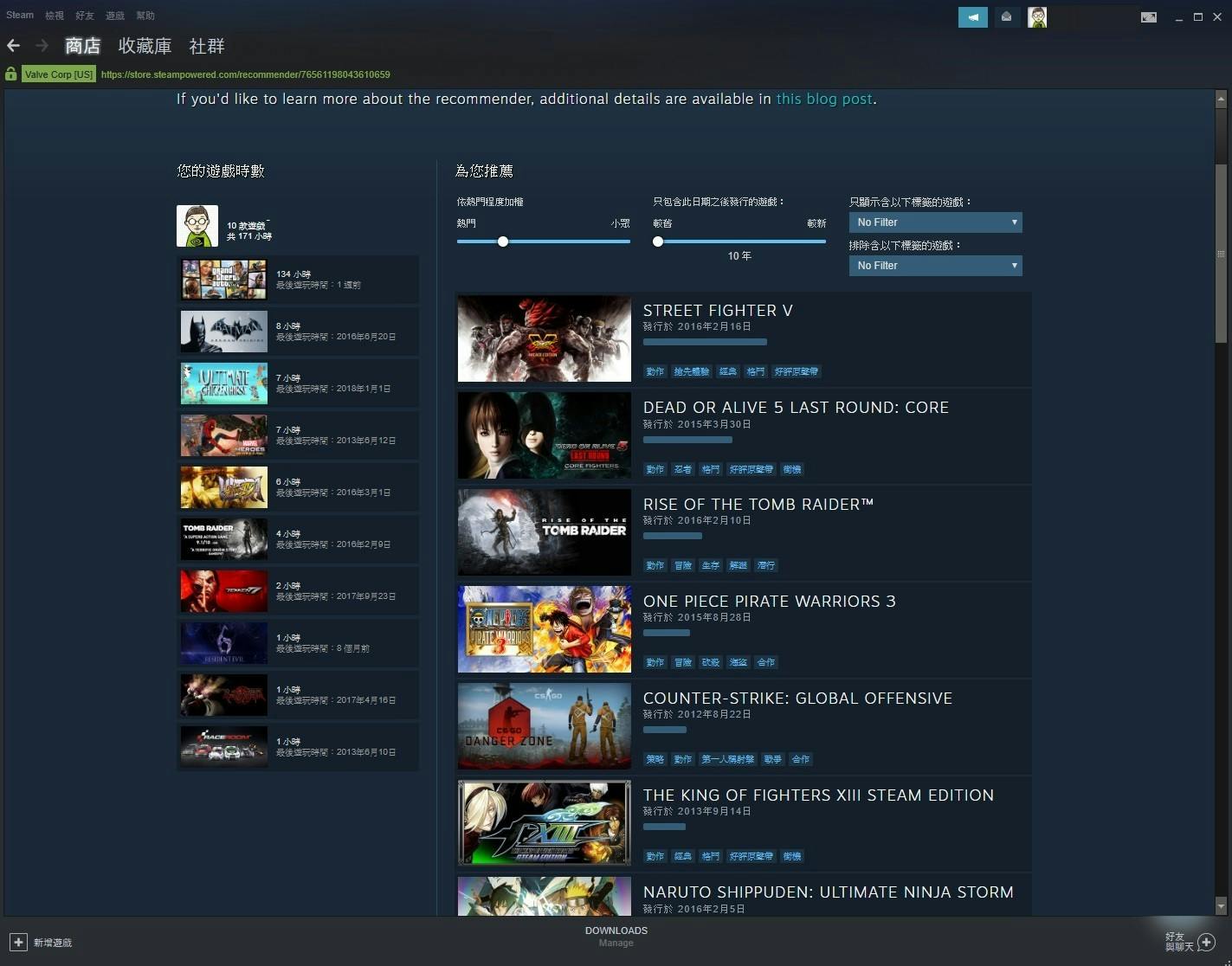Open the STREET FIGHTER V title link
The height and width of the screenshot is (966, 1232).
click(717, 310)
